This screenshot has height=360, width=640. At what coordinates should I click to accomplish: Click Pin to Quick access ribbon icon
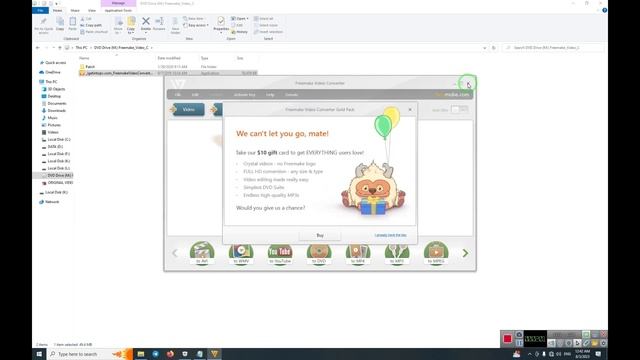(x=43, y=25)
